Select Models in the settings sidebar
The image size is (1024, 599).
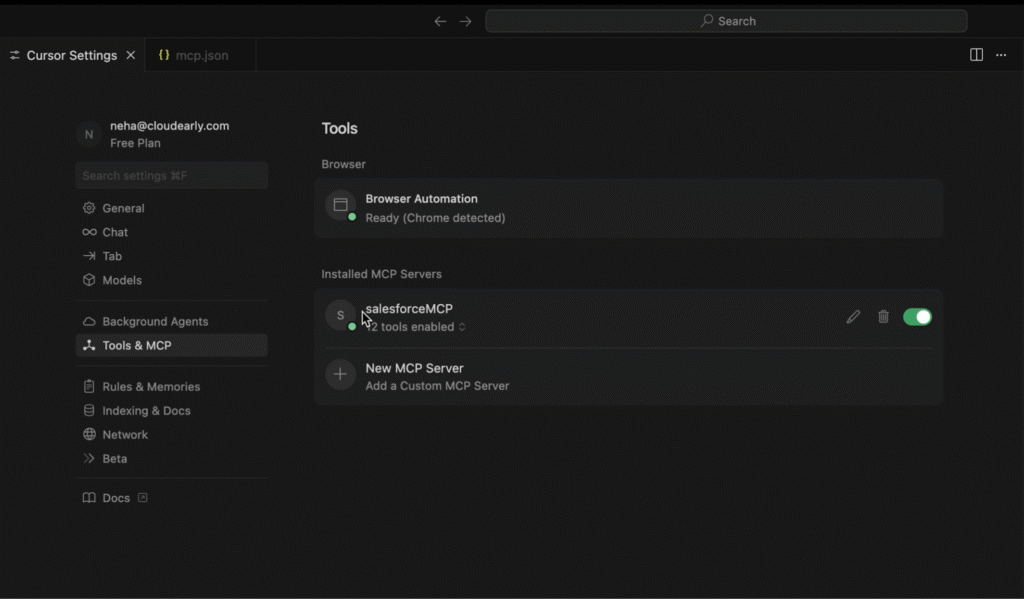122,280
